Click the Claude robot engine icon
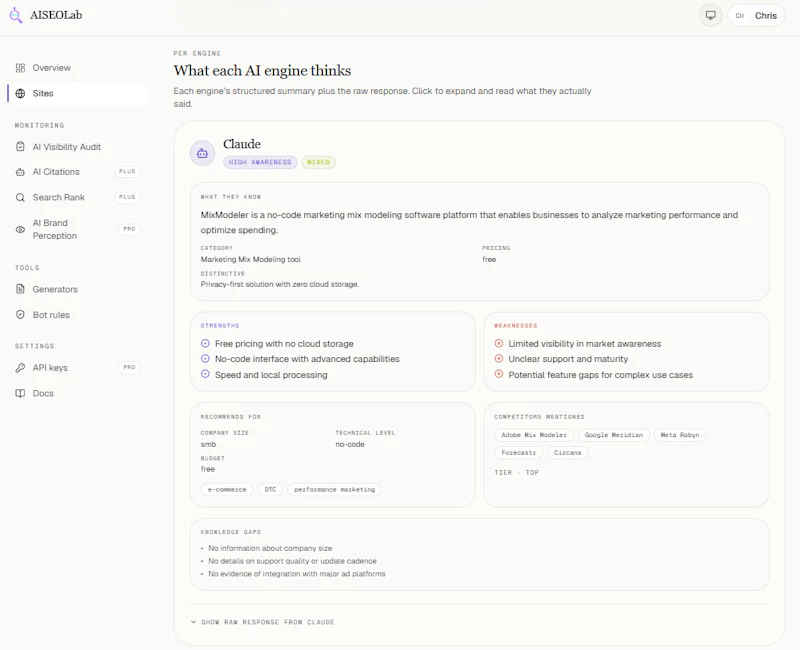The width and height of the screenshot is (800, 650). click(203, 153)
